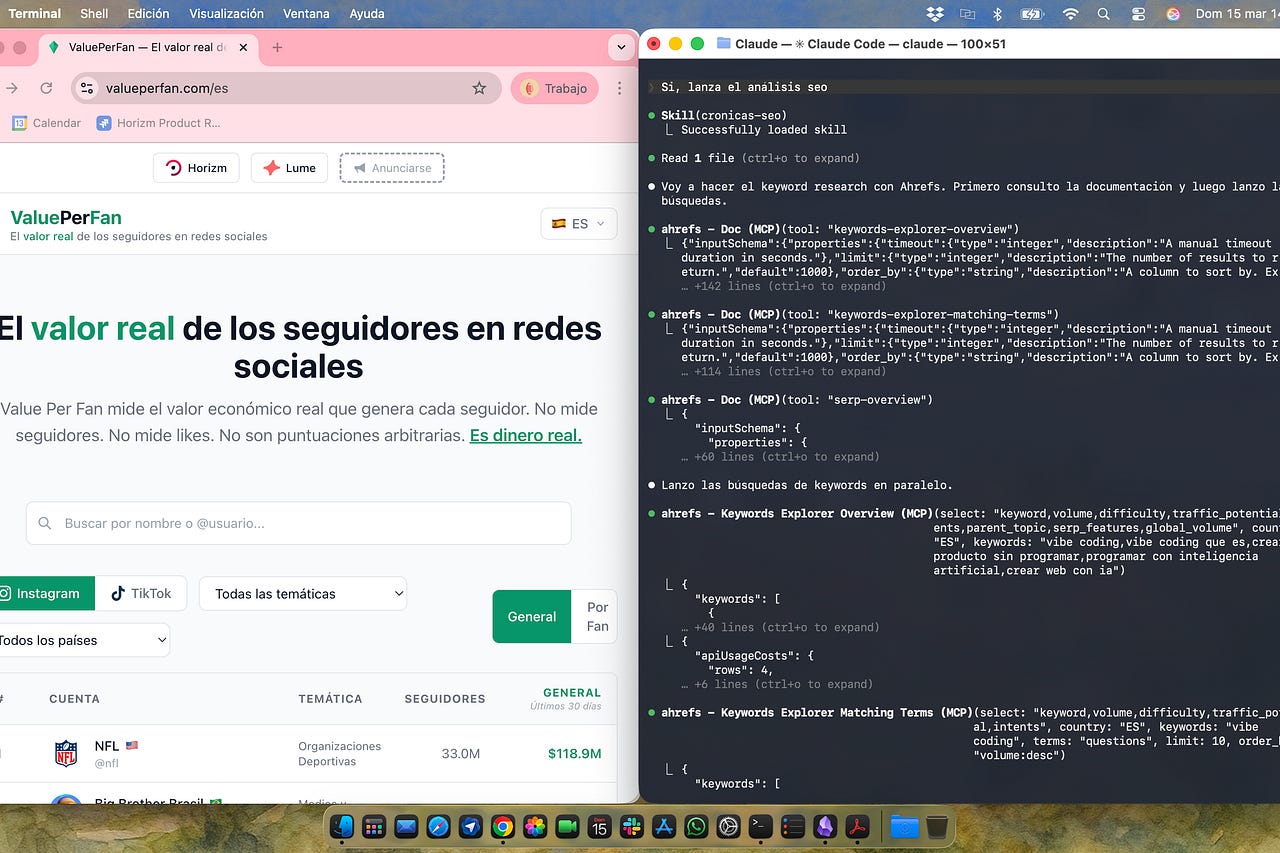Click the Wi-Fi status icon

point(1071,14)
